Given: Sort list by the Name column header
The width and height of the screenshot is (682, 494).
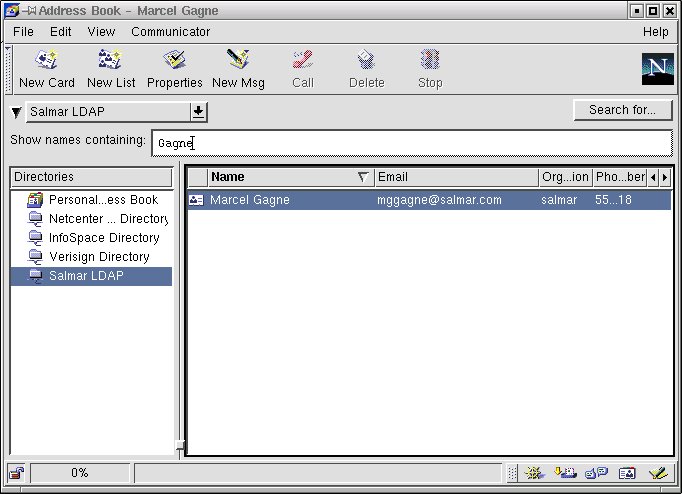Looking at the screenshot, I should [282, 177].
